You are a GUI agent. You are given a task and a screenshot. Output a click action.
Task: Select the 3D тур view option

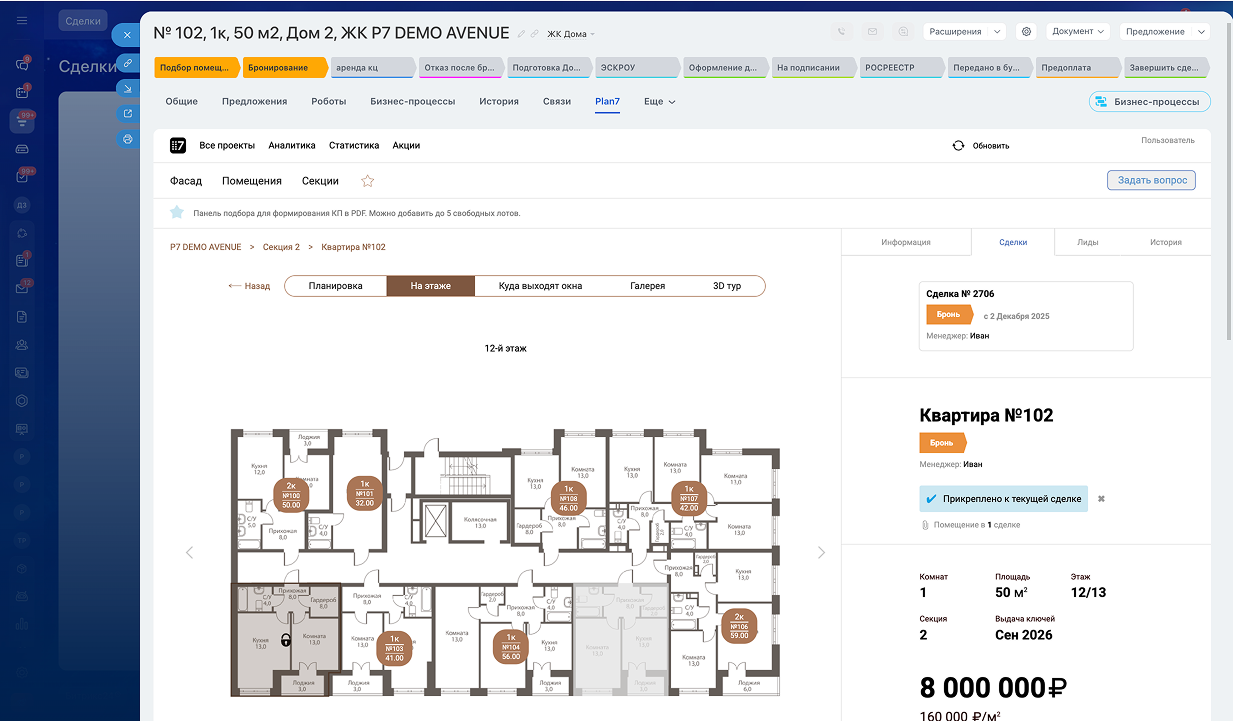[x=726, y=286]
